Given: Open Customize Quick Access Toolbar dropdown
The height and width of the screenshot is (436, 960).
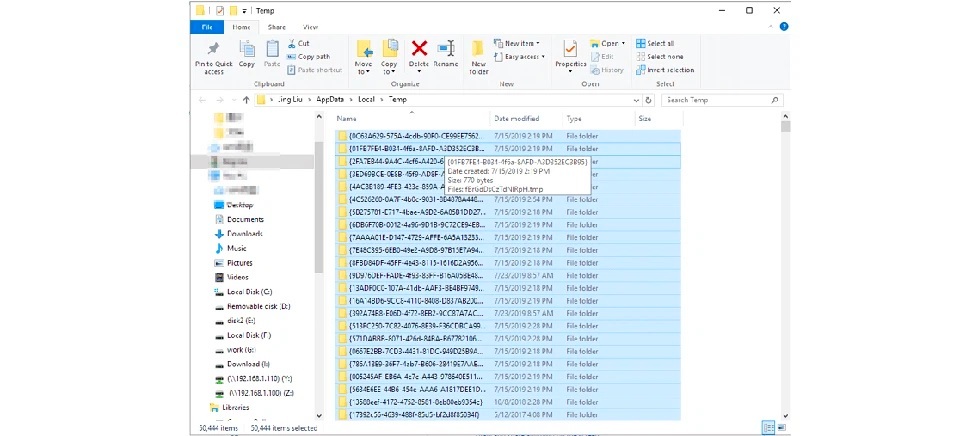Looking at the screenshot, I should point(244,10).
